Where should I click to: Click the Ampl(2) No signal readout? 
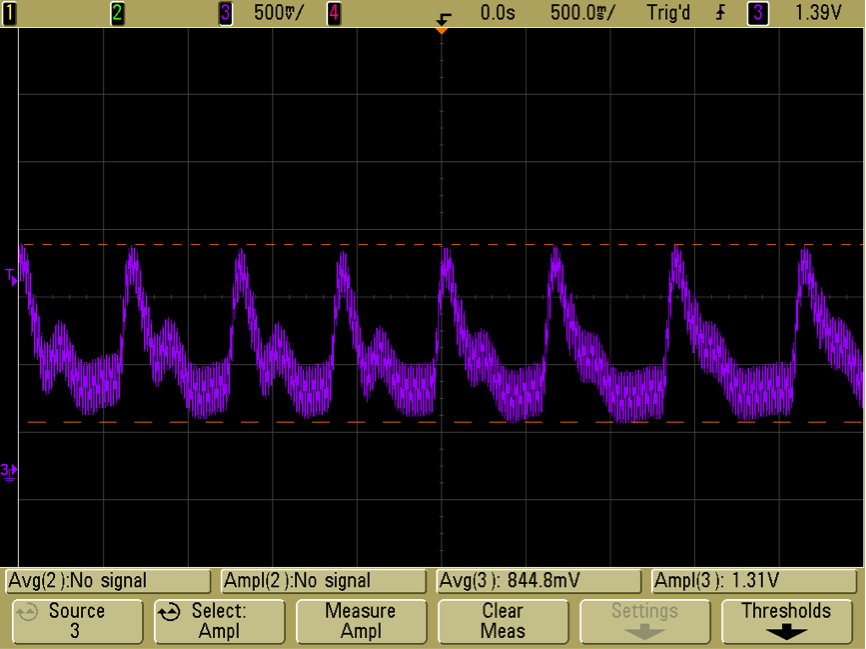pos(324,581)
